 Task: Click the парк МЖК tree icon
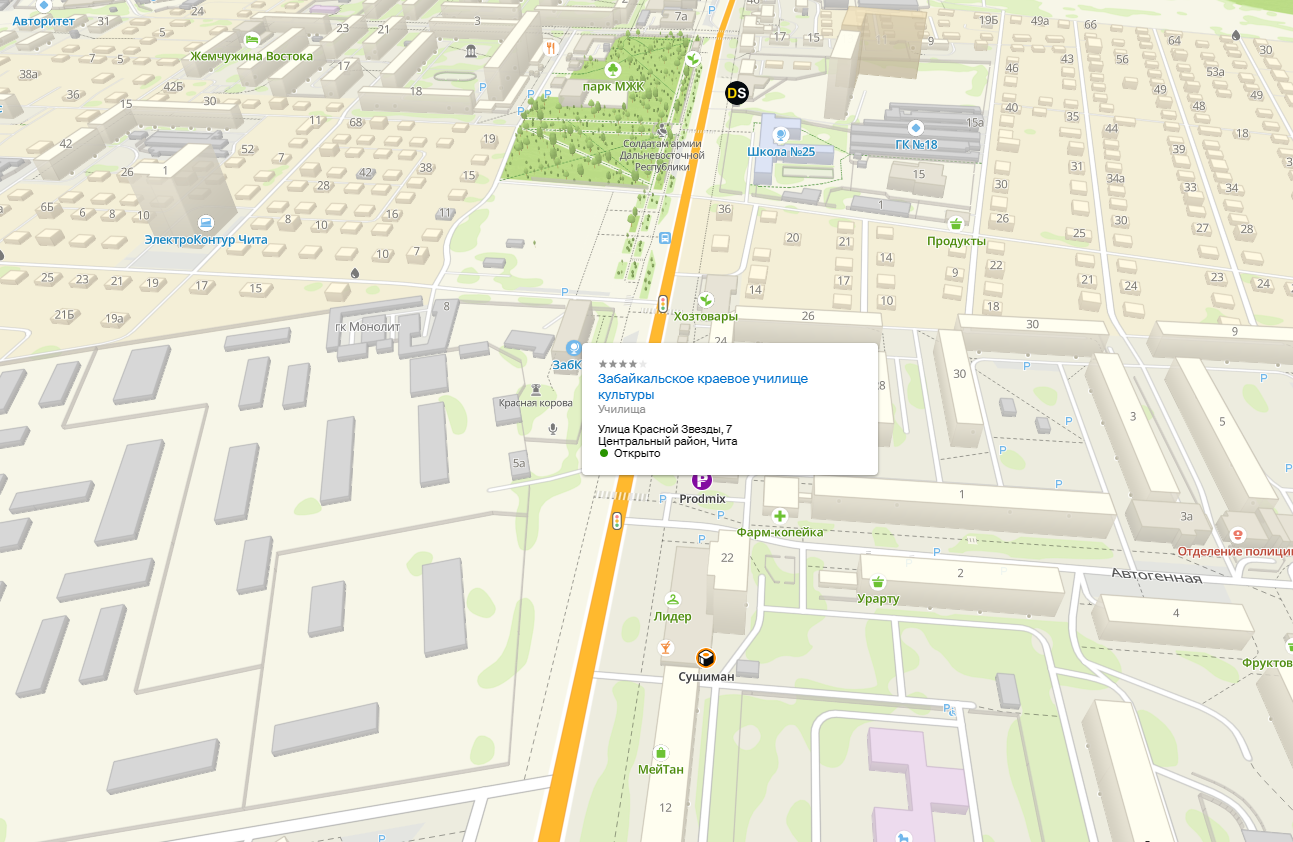pyautogui.click(x=614, y=69)
